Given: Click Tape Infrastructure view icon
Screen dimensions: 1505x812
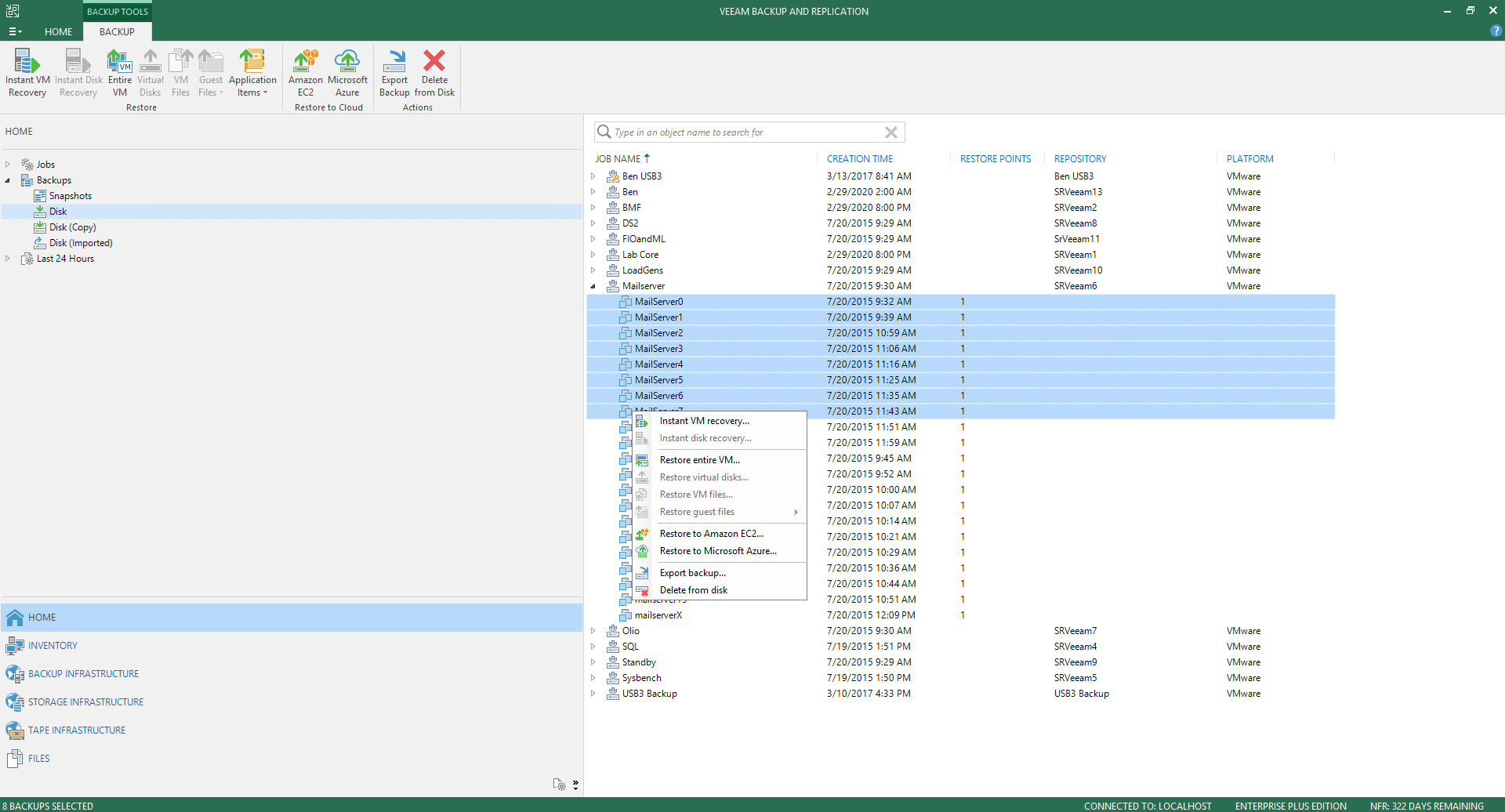Looking at the screenshot, I should pyautogui.click(x=14, y=730).
